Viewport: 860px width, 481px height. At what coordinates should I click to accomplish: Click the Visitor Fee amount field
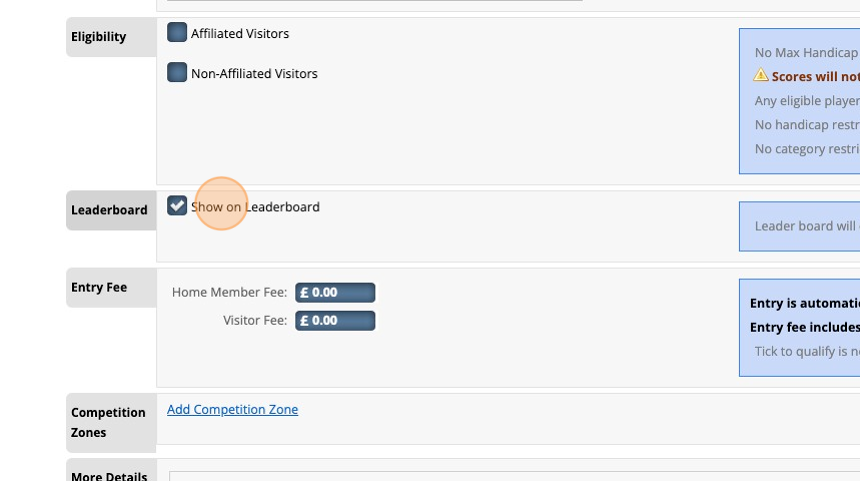(x=335, y=320)
